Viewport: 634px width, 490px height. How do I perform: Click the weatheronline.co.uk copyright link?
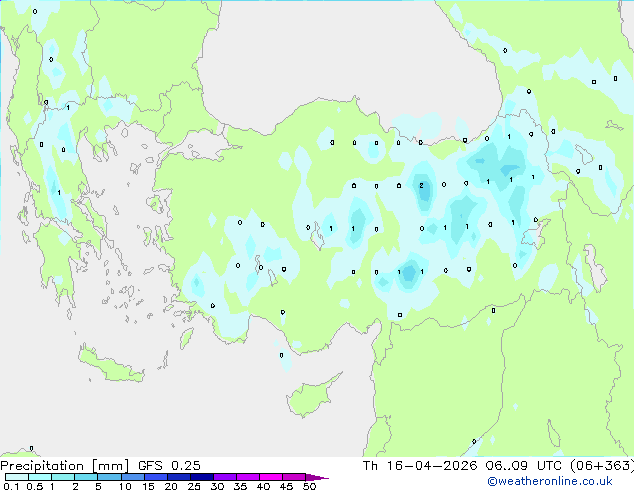(549, 481)
